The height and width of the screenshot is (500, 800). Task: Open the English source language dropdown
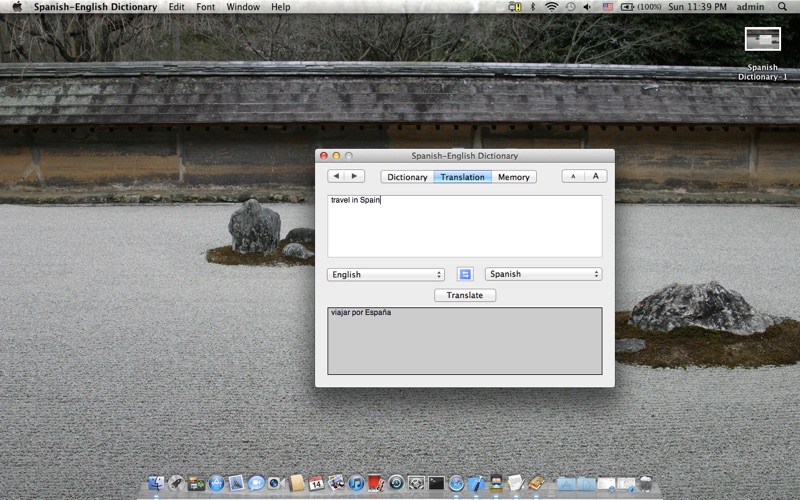click(x=386, y=274)
